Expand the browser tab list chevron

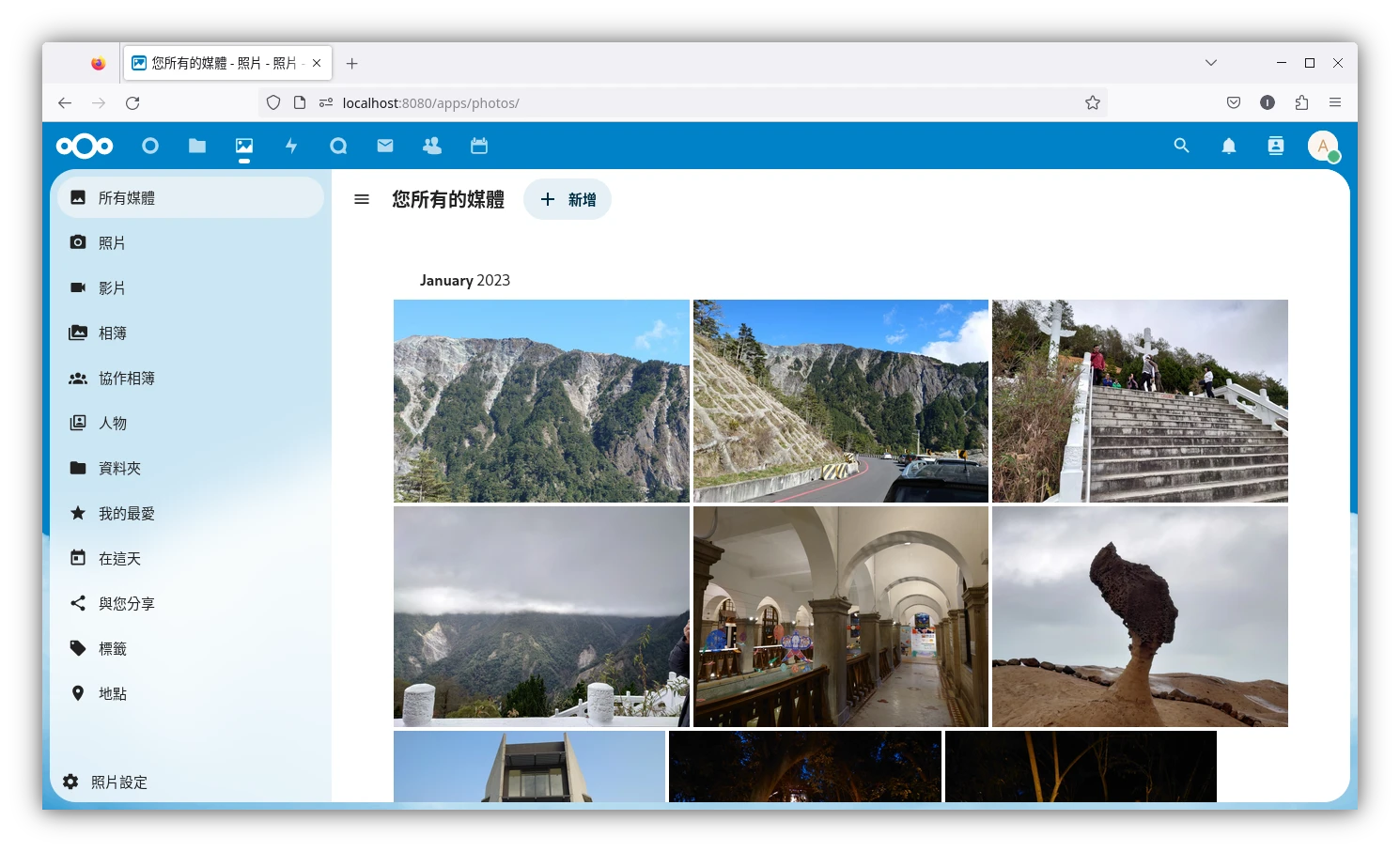[x=1211, y=63]
